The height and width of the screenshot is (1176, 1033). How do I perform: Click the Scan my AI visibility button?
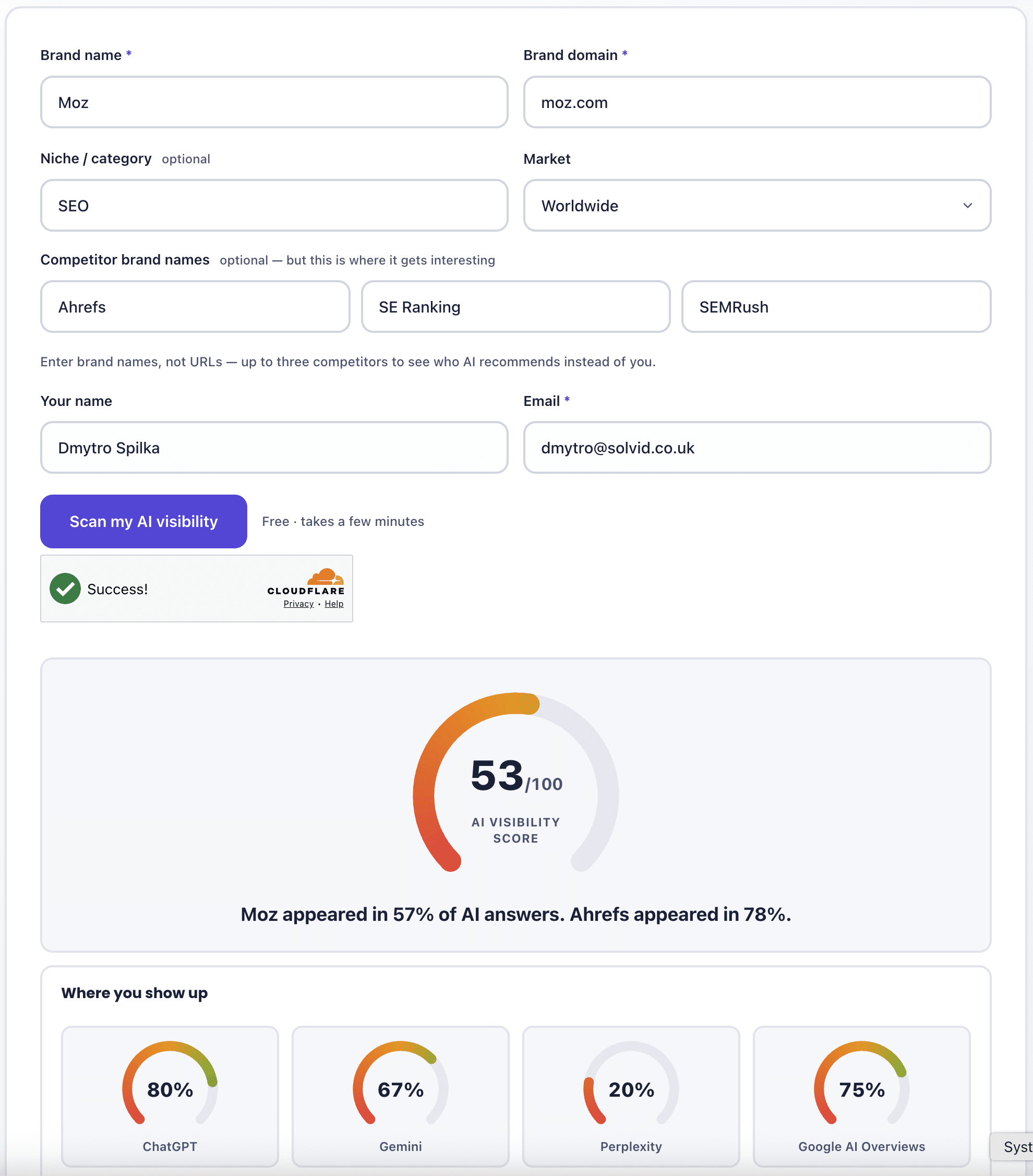tap(144, 521)
